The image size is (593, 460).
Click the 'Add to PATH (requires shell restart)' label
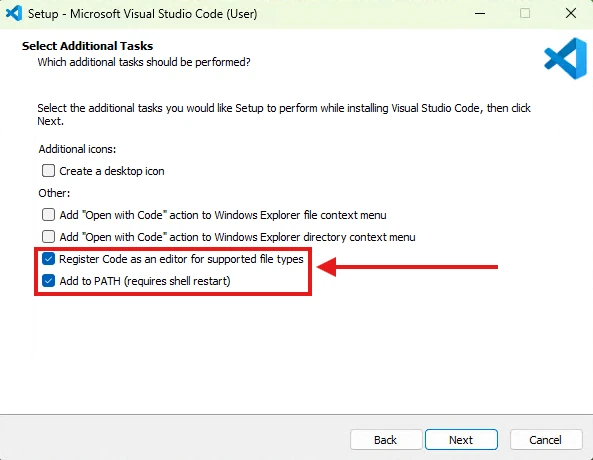pos(145,281)
